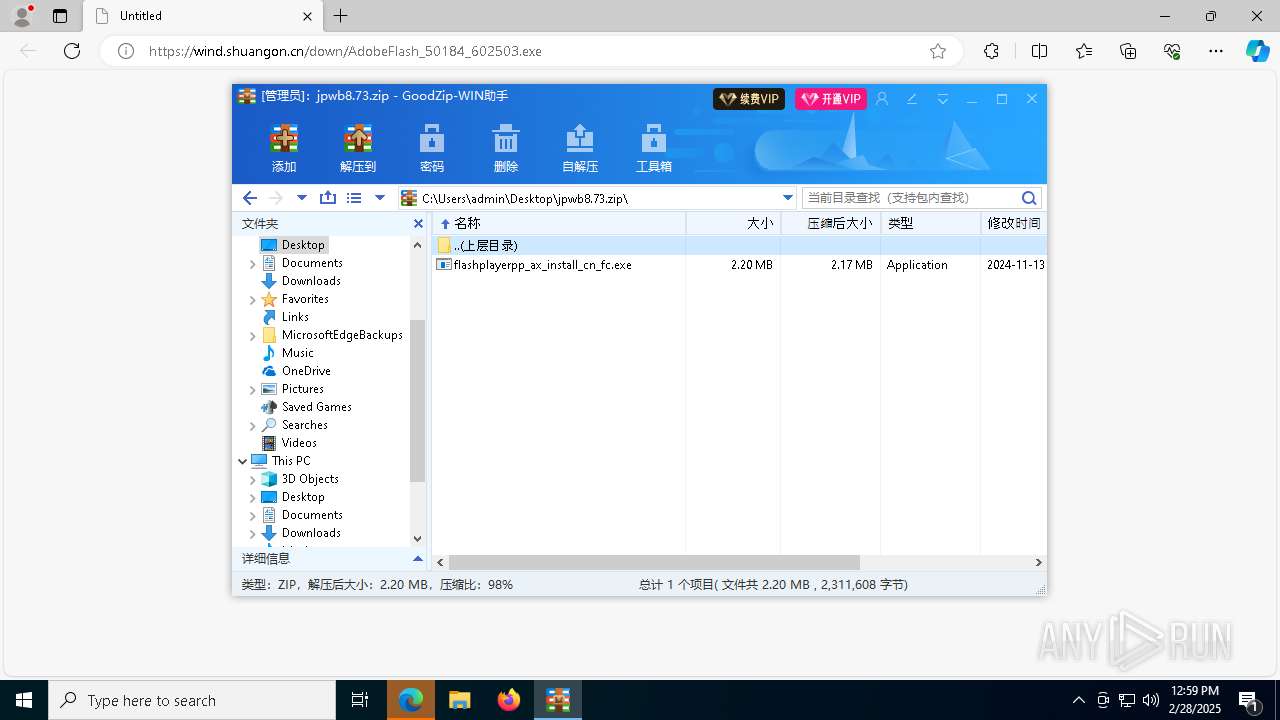The image size is (1280, 720).
Task: Sort by the 大小 column header
Action: pyautogui.click(x=733, y=223)
